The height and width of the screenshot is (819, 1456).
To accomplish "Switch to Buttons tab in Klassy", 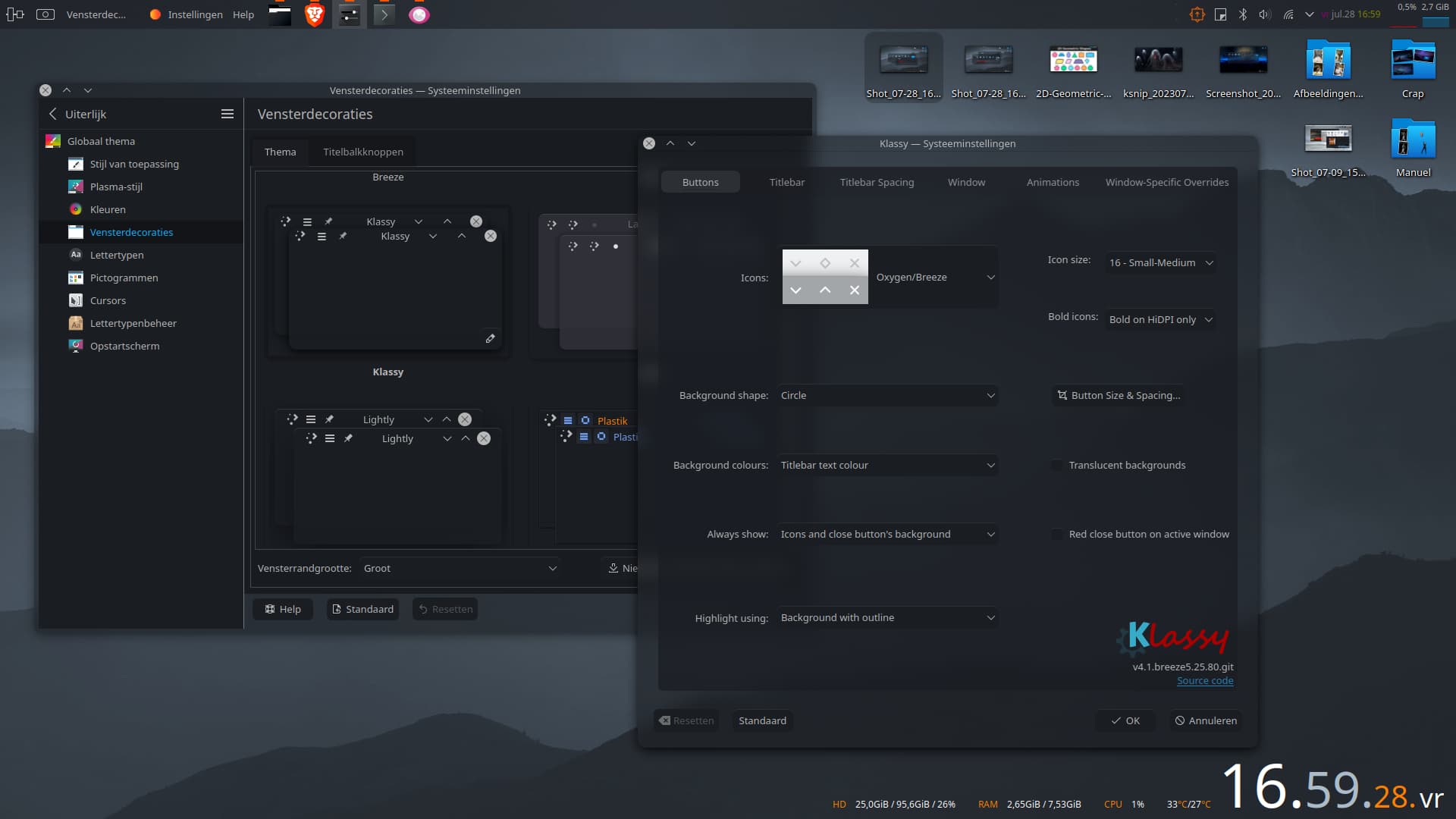I will tap(700, 182).
